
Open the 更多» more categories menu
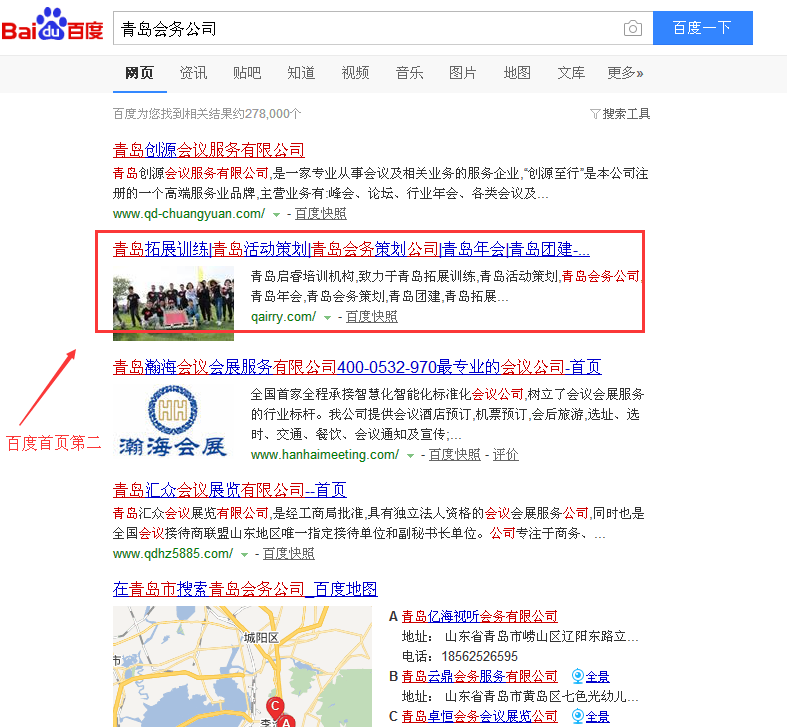[625, 73]
